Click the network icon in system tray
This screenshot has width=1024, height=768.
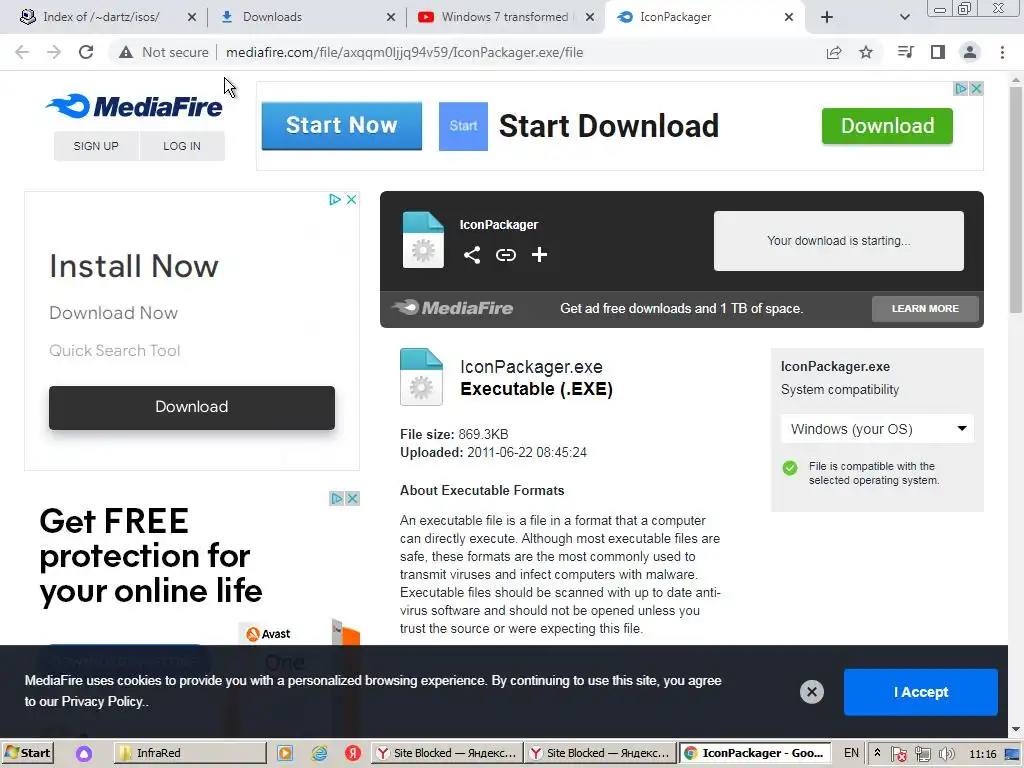coord(922,754)
